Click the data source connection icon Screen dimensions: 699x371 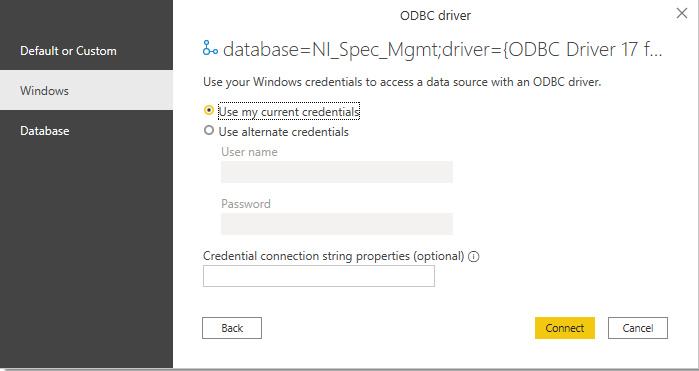210,48
